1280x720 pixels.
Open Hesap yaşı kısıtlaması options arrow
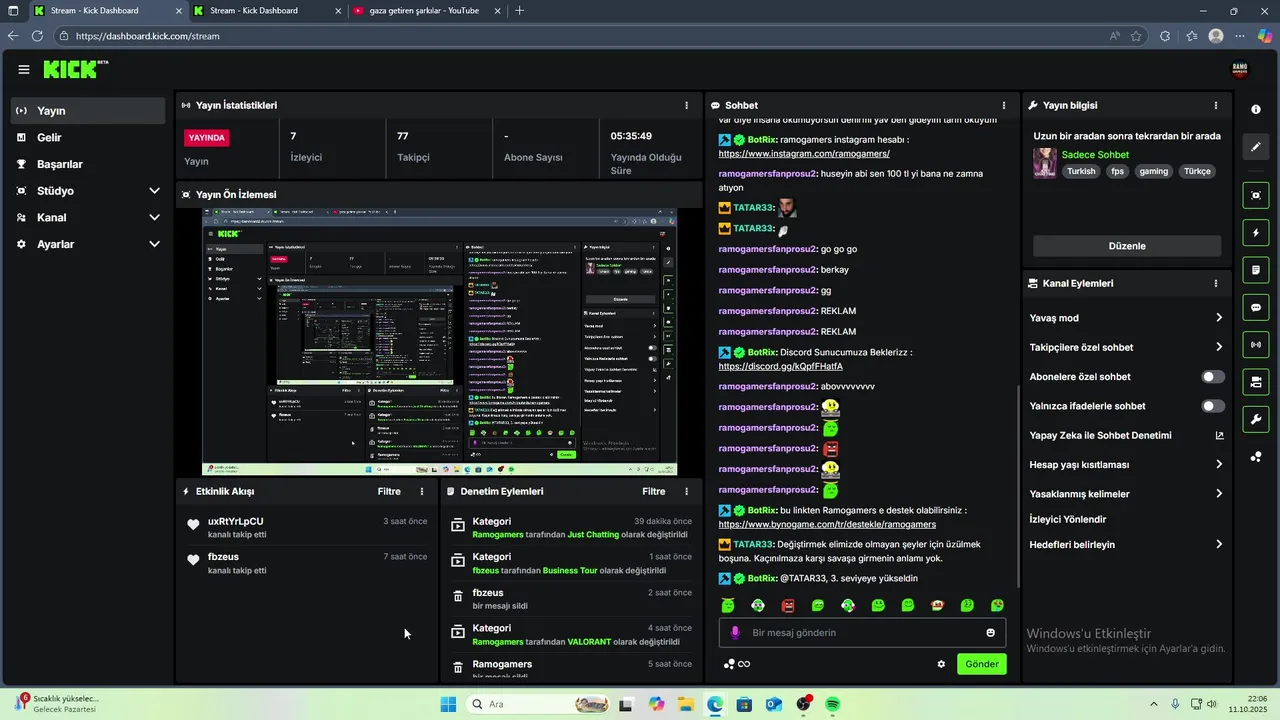coord(1219,464)
